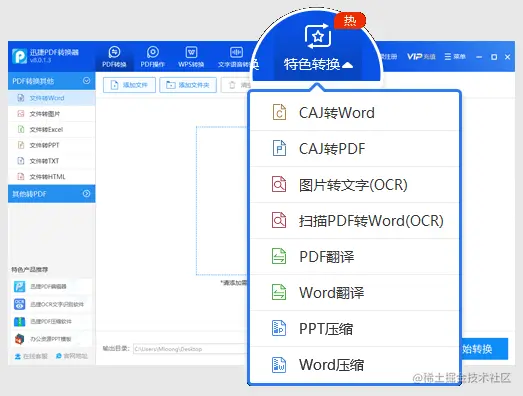Viewport: 523px width, 396px height.
Task: Click the Word翻译 green icon
Action: tap(279, 292)
